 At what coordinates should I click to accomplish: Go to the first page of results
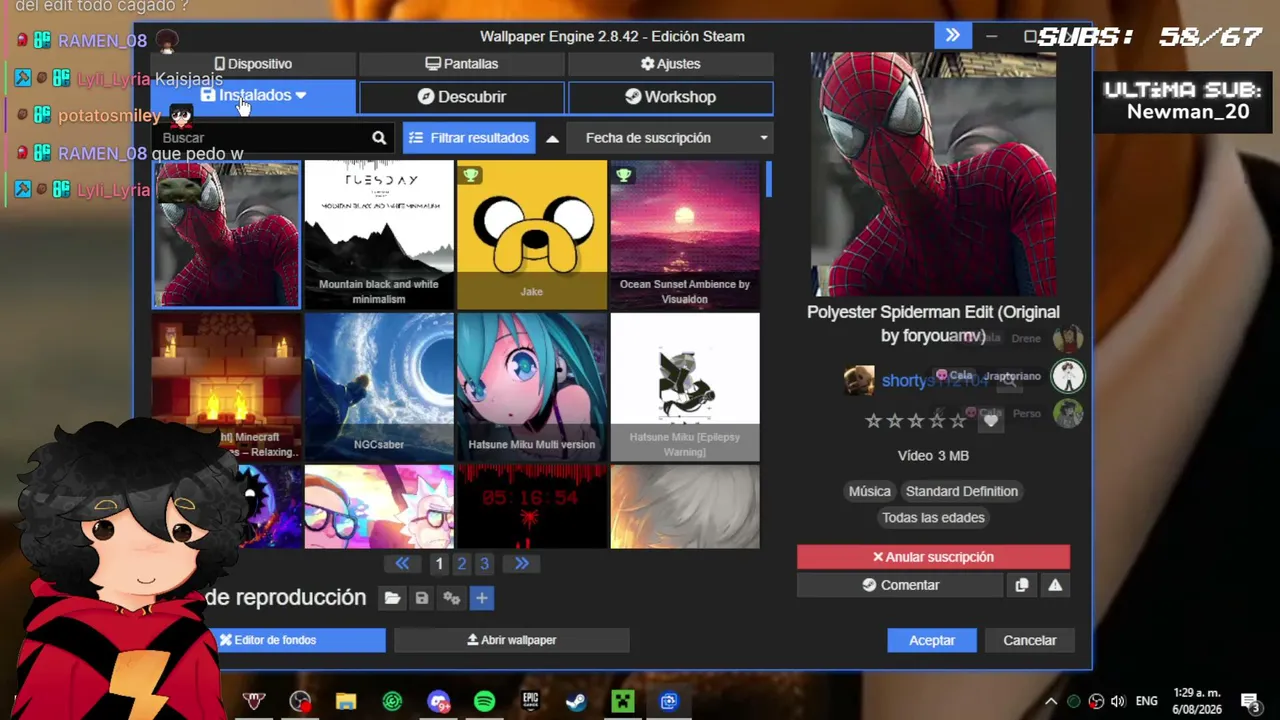point(402,564)
